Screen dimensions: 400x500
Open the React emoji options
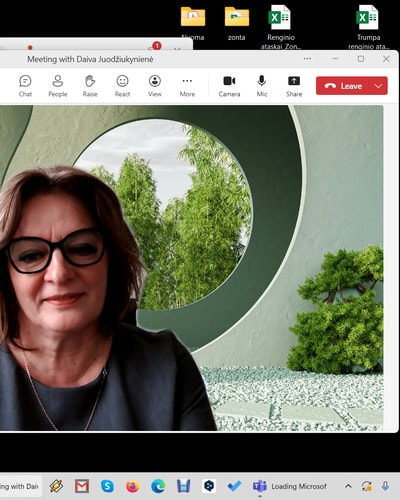tap(122, 86)
